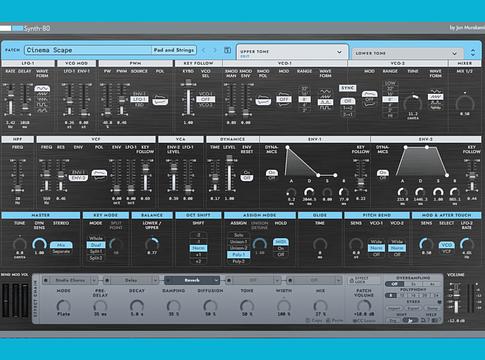The width and height of the screenshot is (485, 360).
Task: Click the LFO-1 Rate slider
Action: click(10, 100)
